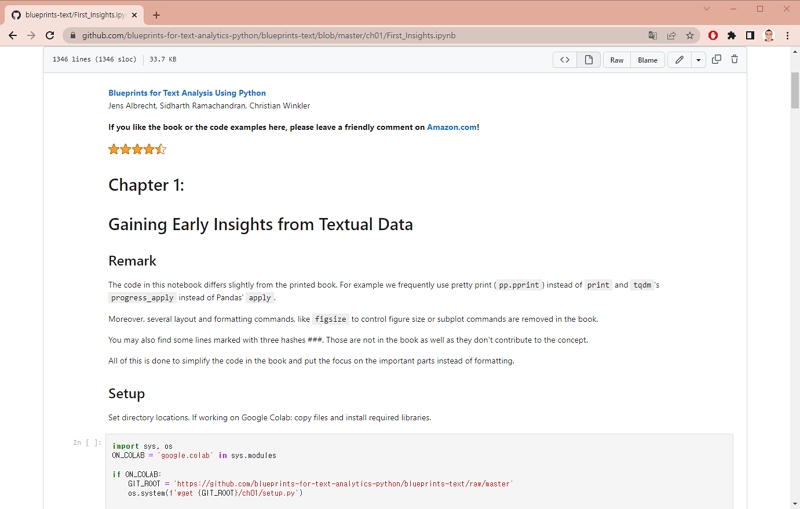Click the 'Setup' heading
800x509 pixels.
[127, 393]
